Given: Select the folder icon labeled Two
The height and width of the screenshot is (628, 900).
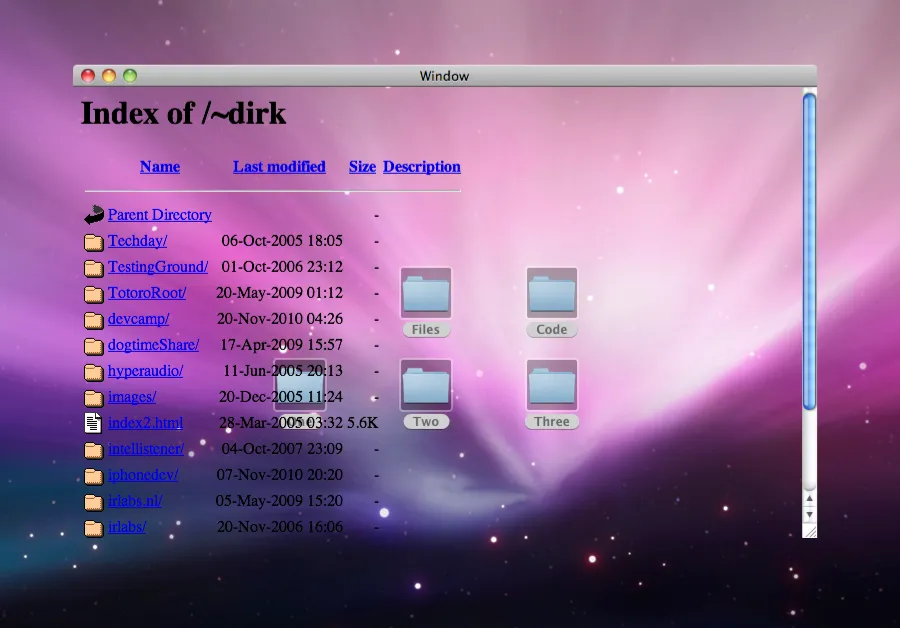Looking at the screenshot, I should pyautogui.click(x=425, y=385).
